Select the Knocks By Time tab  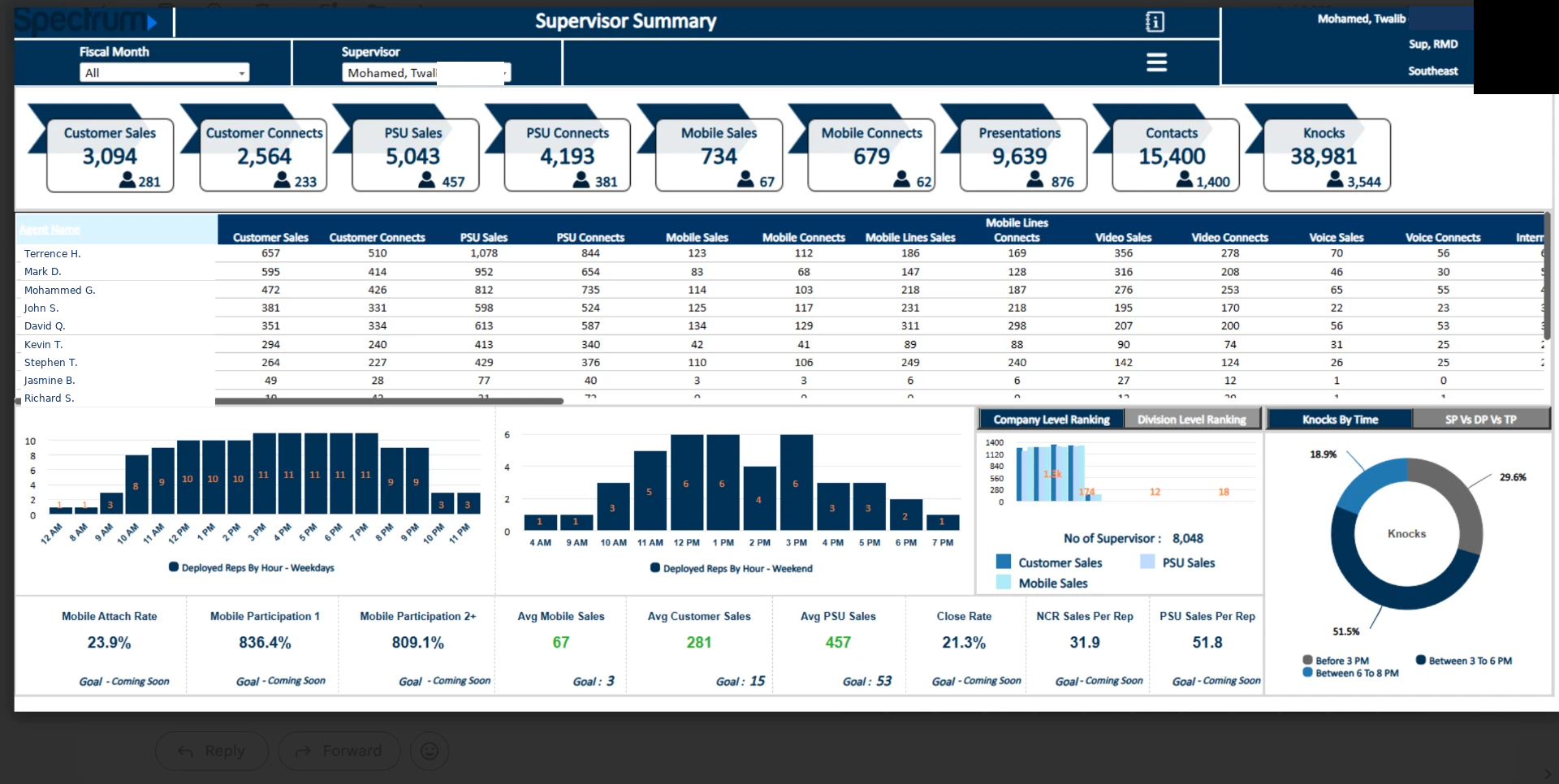pyautogui.click(x=1340, y=420)
